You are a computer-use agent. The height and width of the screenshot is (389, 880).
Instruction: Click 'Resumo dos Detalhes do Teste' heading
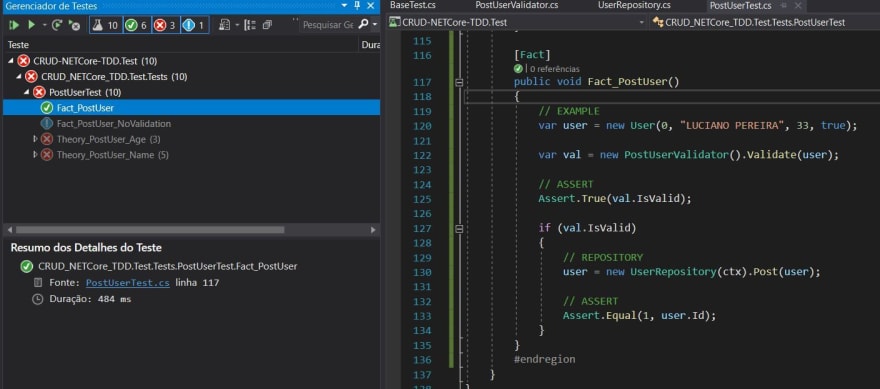pyautogui.click(x=86, y=248)
